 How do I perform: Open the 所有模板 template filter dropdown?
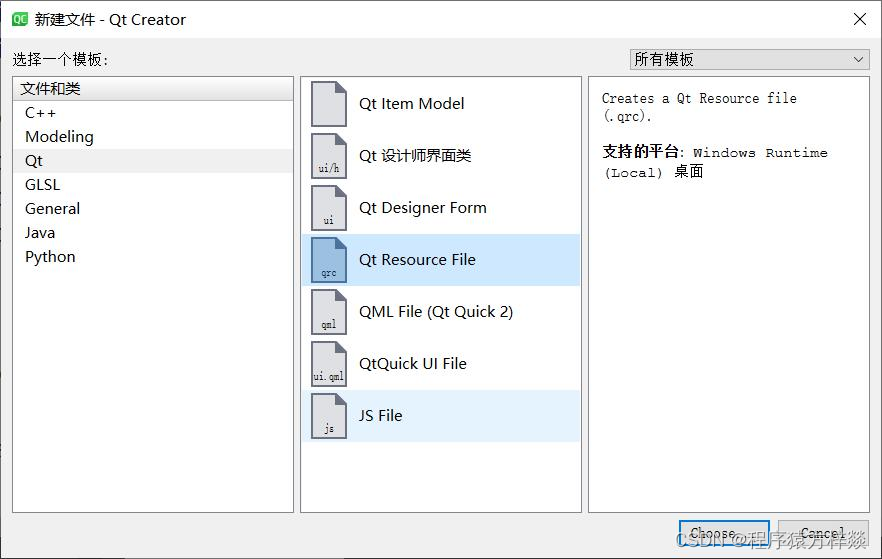click(749, 59)
